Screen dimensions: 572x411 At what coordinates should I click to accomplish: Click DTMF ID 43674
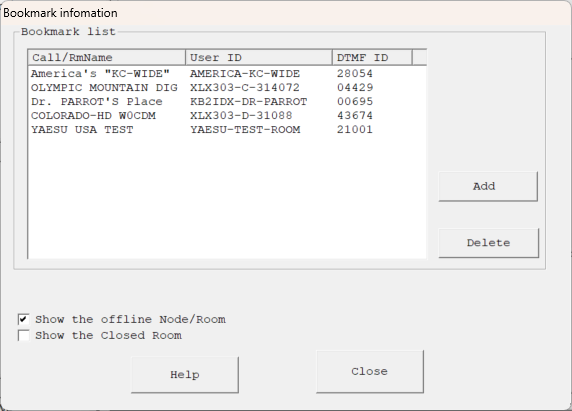pyautogui.click(x=355, y=116)
